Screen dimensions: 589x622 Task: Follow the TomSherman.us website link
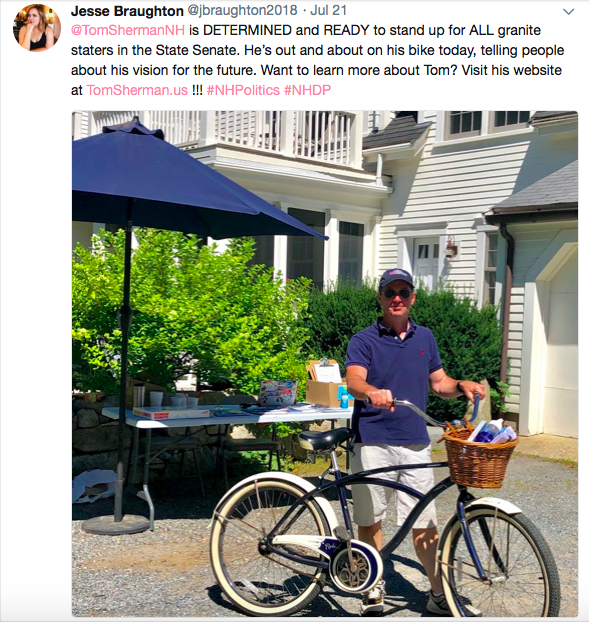coord(137,90)
